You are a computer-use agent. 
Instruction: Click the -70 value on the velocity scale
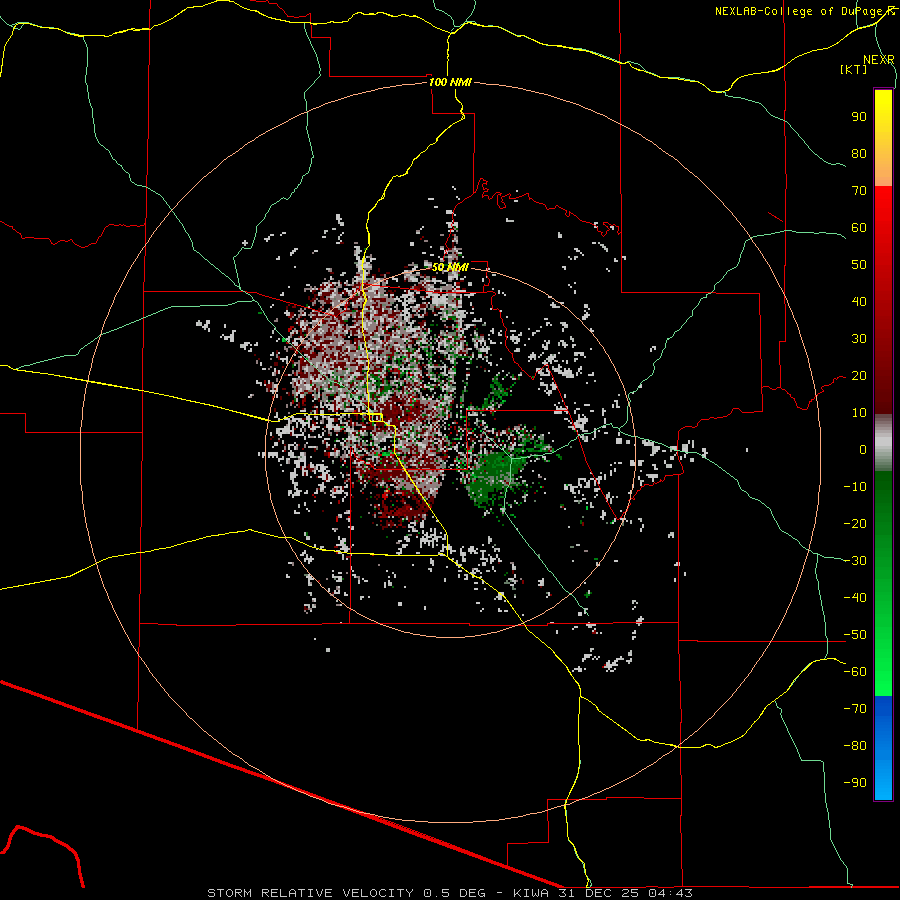click(x=855, y=709)
